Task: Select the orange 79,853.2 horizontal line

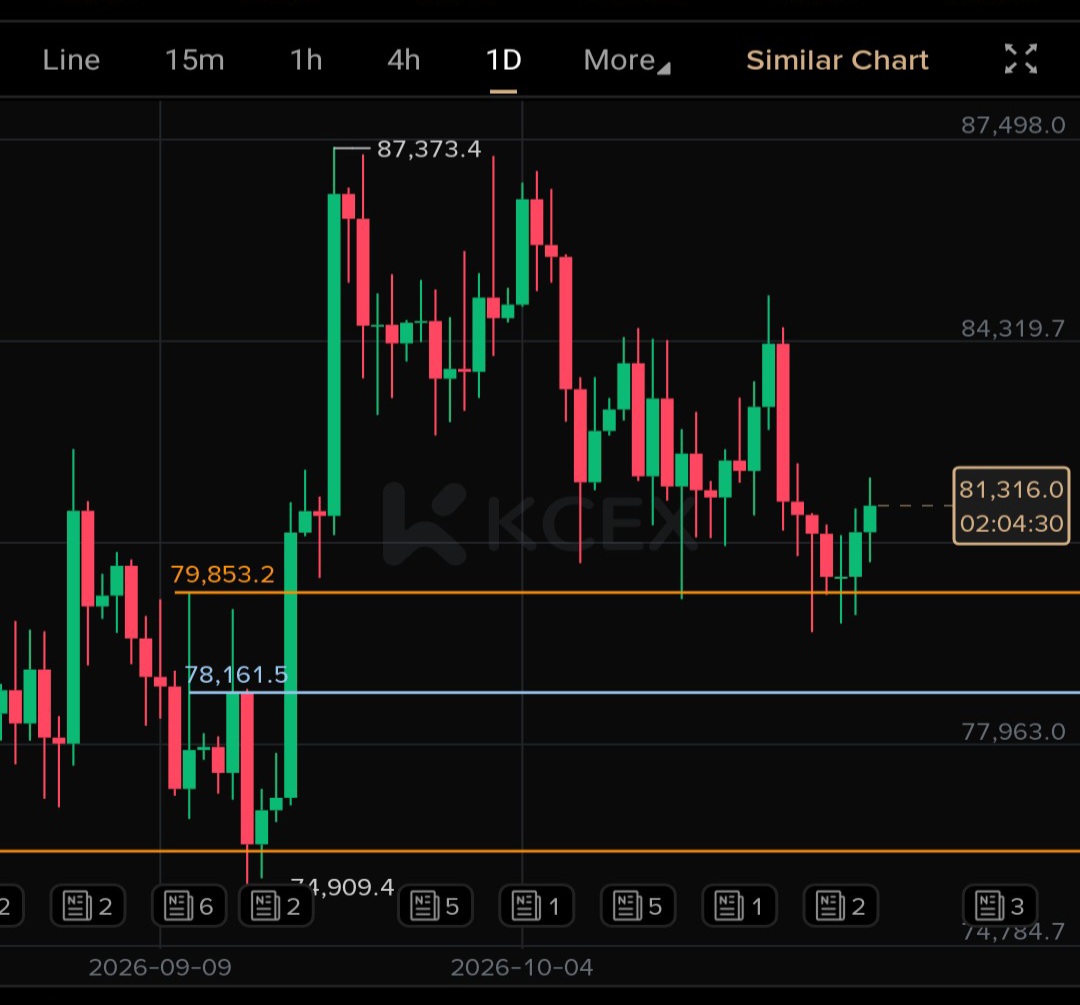Action: click(626, 592)
